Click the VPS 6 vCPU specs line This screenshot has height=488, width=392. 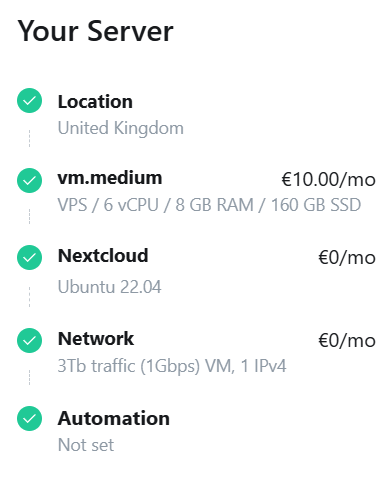[209, 205]
